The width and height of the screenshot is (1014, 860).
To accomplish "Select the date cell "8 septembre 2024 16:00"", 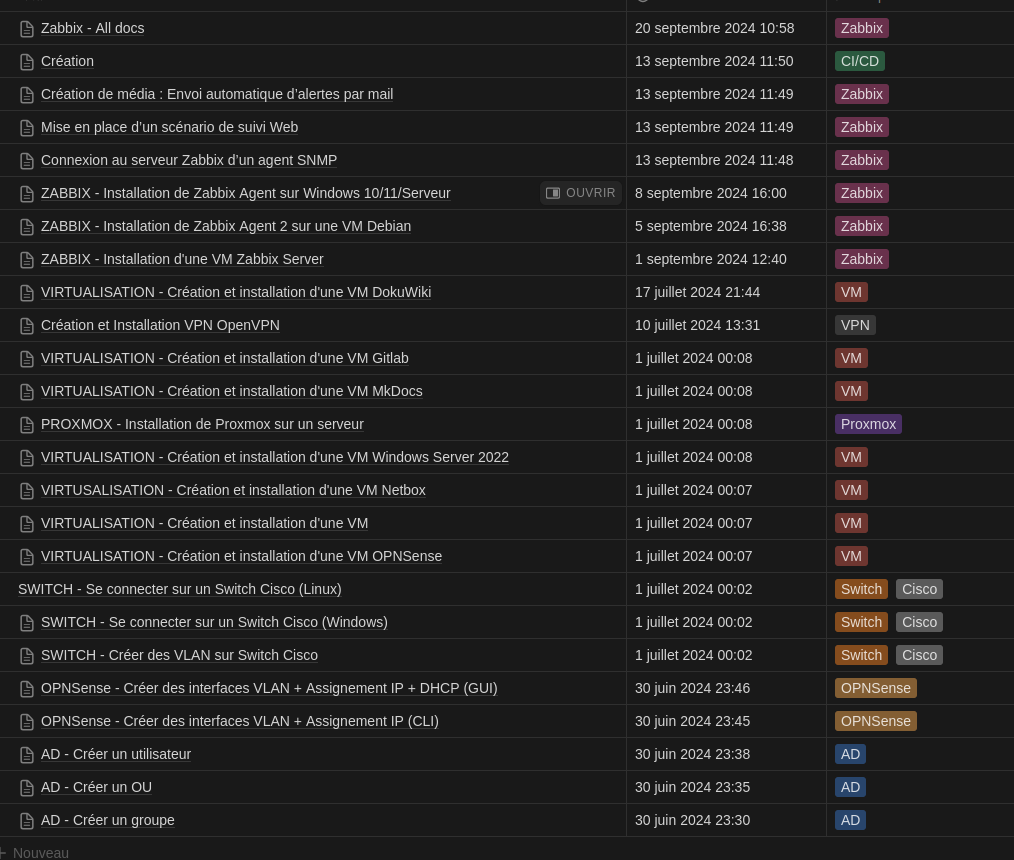I will pos(710,193).
